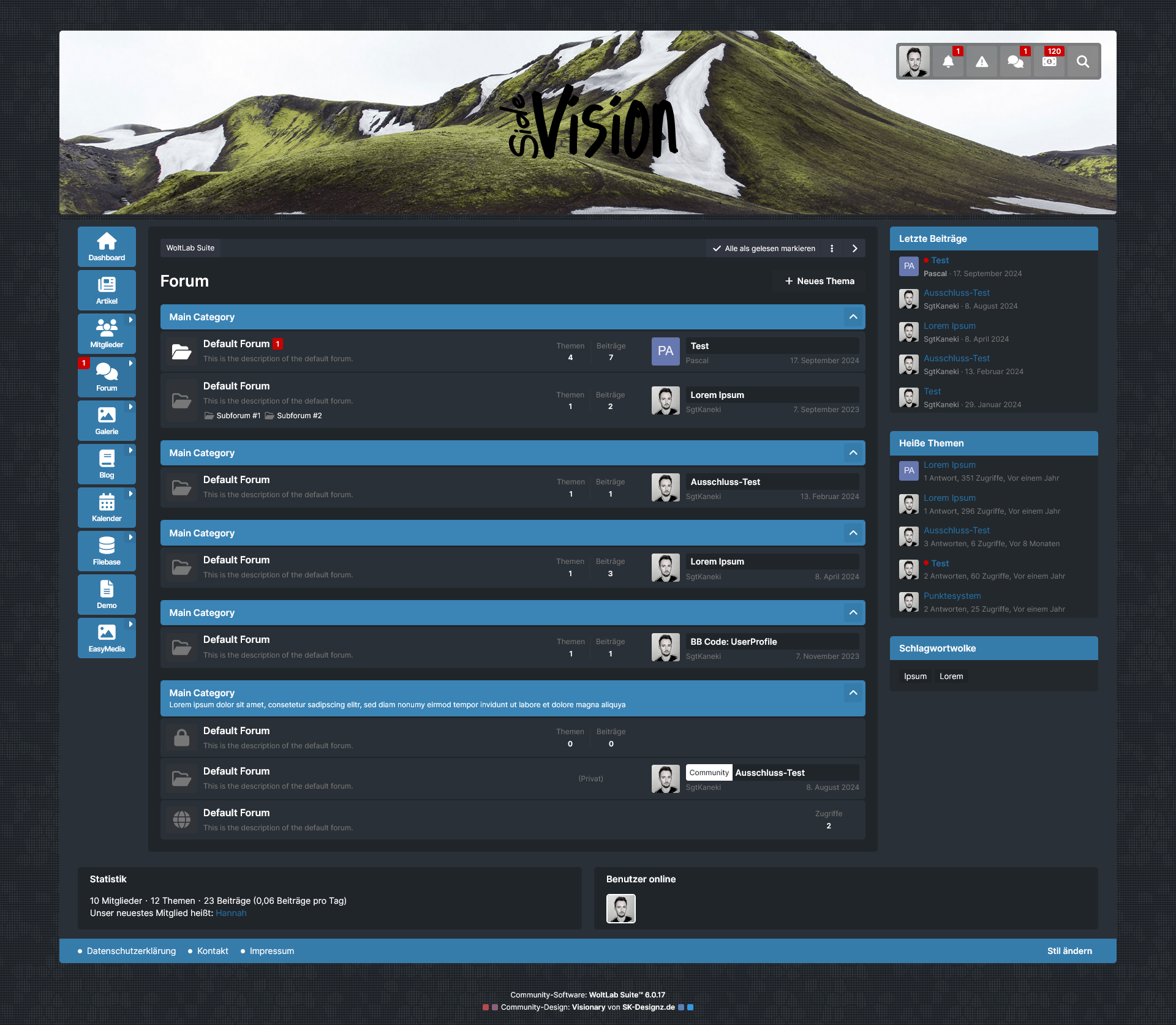Image resolution: width=1176 pixels, height=1025 pixels.
Task: Click the moderation warning triangle icon
Action: coord(981,62)
